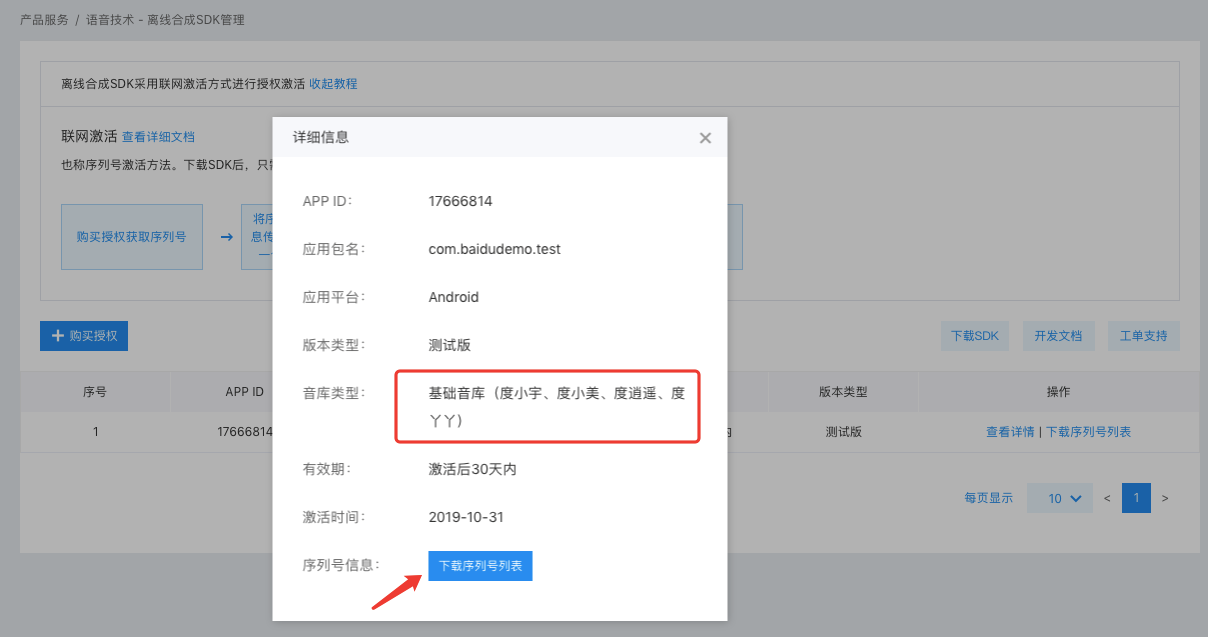Navigate to 产品服务 in the breadcrumb
The width and height of the screenshot is (1208, 637).
(44, 20)
